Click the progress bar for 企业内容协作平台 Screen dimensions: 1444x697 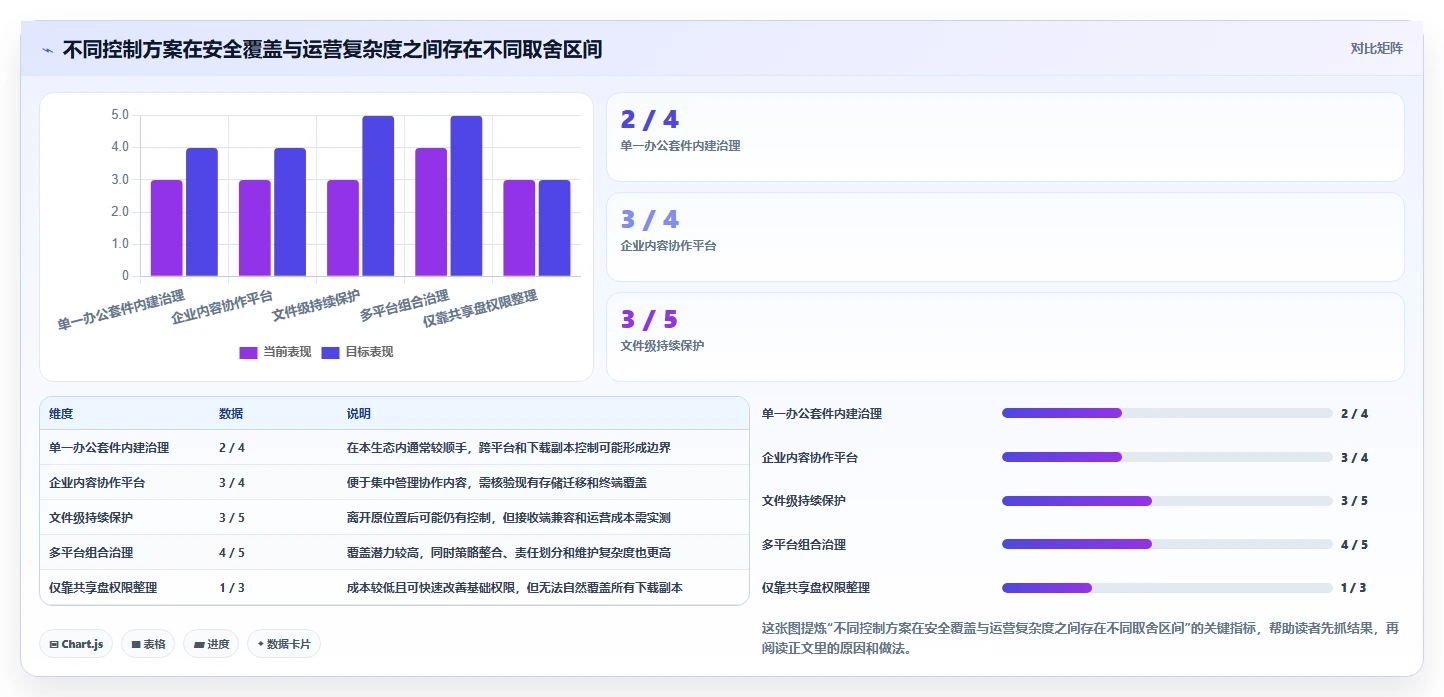click(1167, 457)
